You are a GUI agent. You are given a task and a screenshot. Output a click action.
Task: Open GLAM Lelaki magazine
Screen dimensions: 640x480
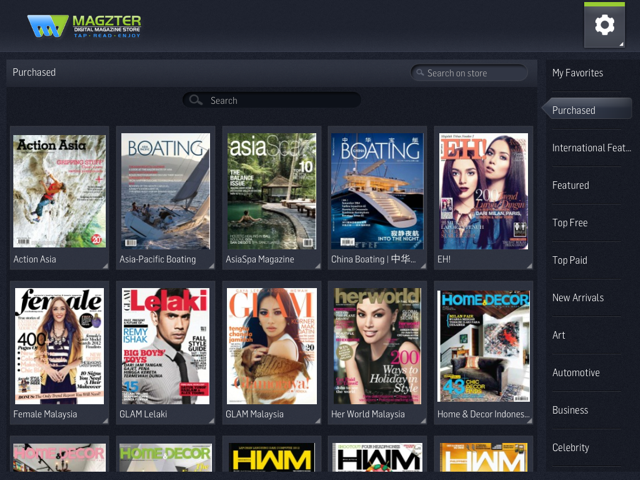pyautogui.click(x=165, y=345)
